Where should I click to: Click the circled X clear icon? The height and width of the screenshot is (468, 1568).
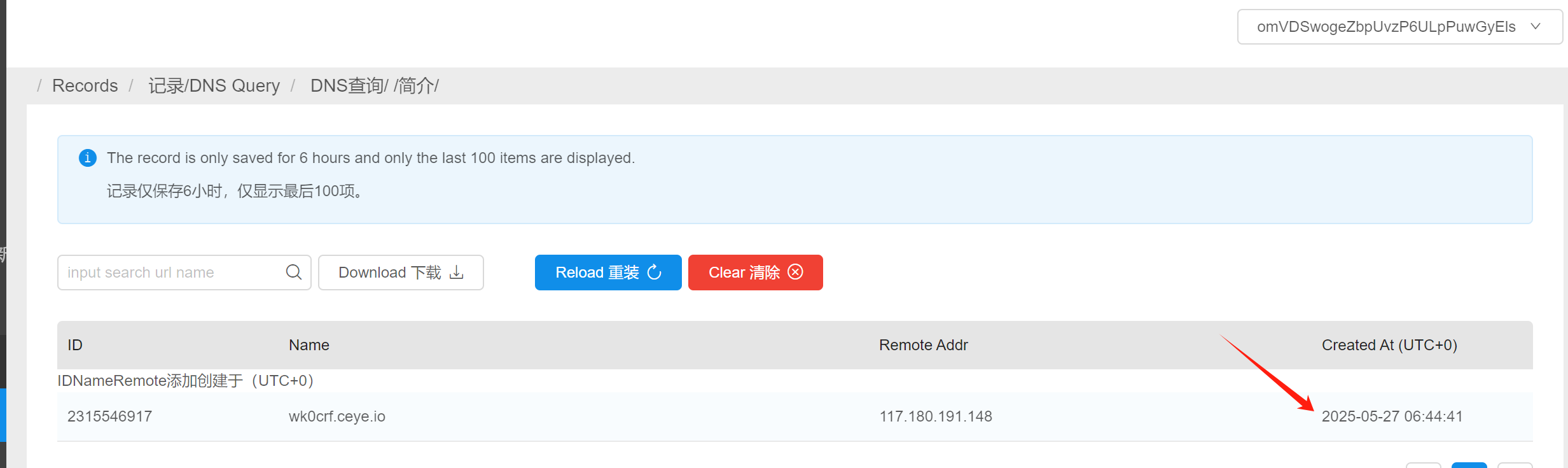795,273
